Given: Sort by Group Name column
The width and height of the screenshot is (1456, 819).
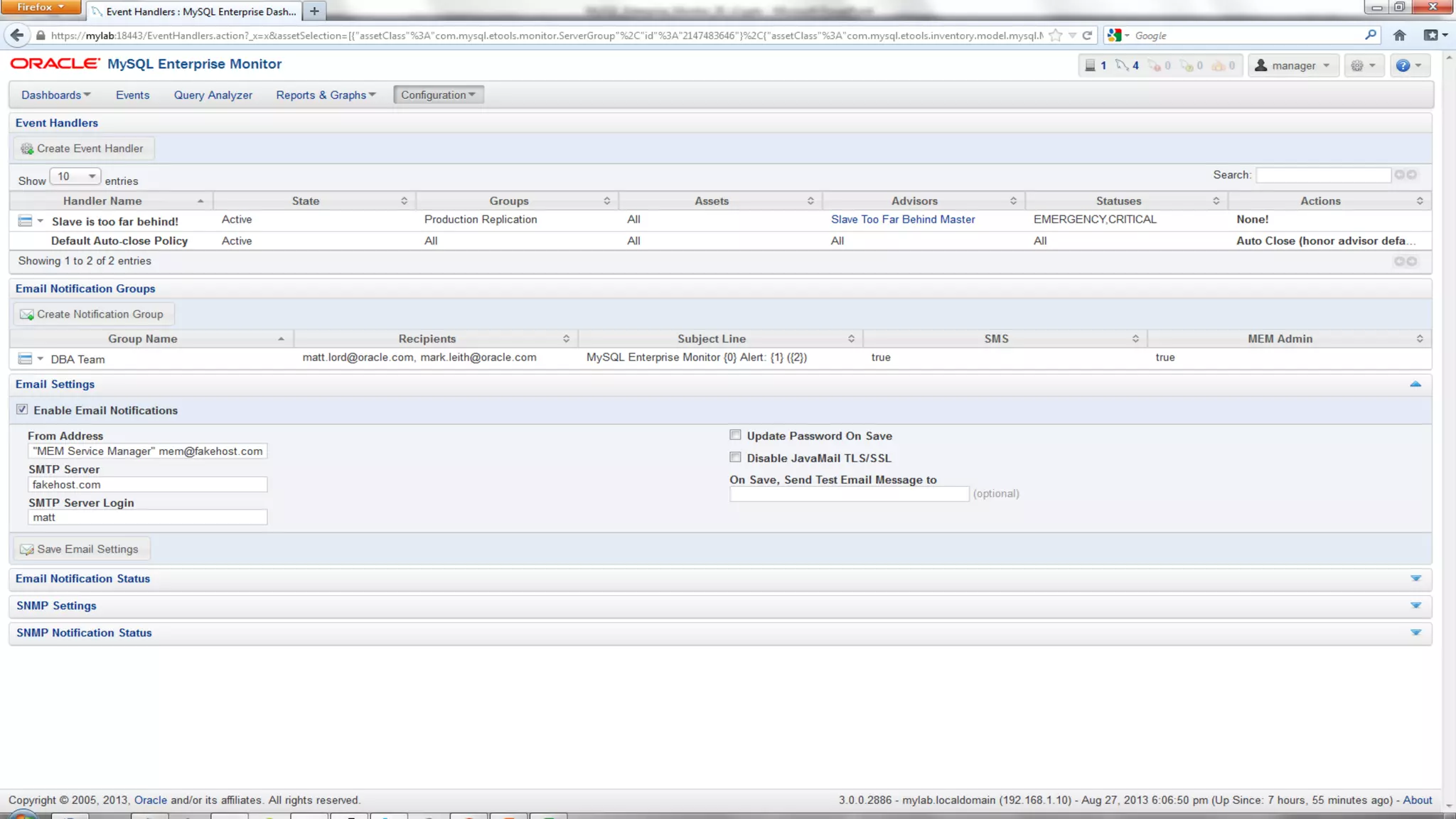Looking at the screenshot, I should 151,339.
